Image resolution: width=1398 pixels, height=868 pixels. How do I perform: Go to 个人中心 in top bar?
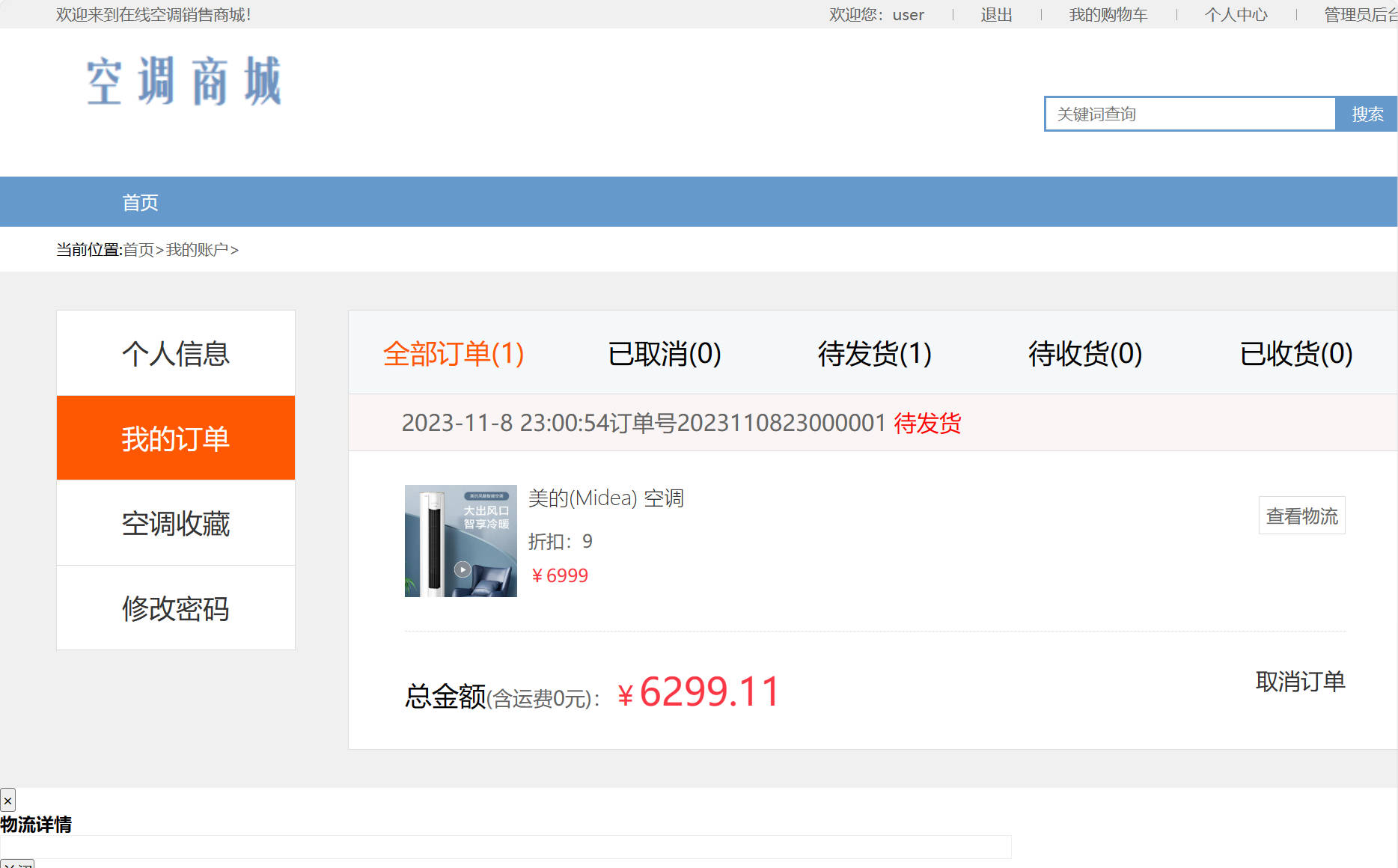(x=1236, y=15)
